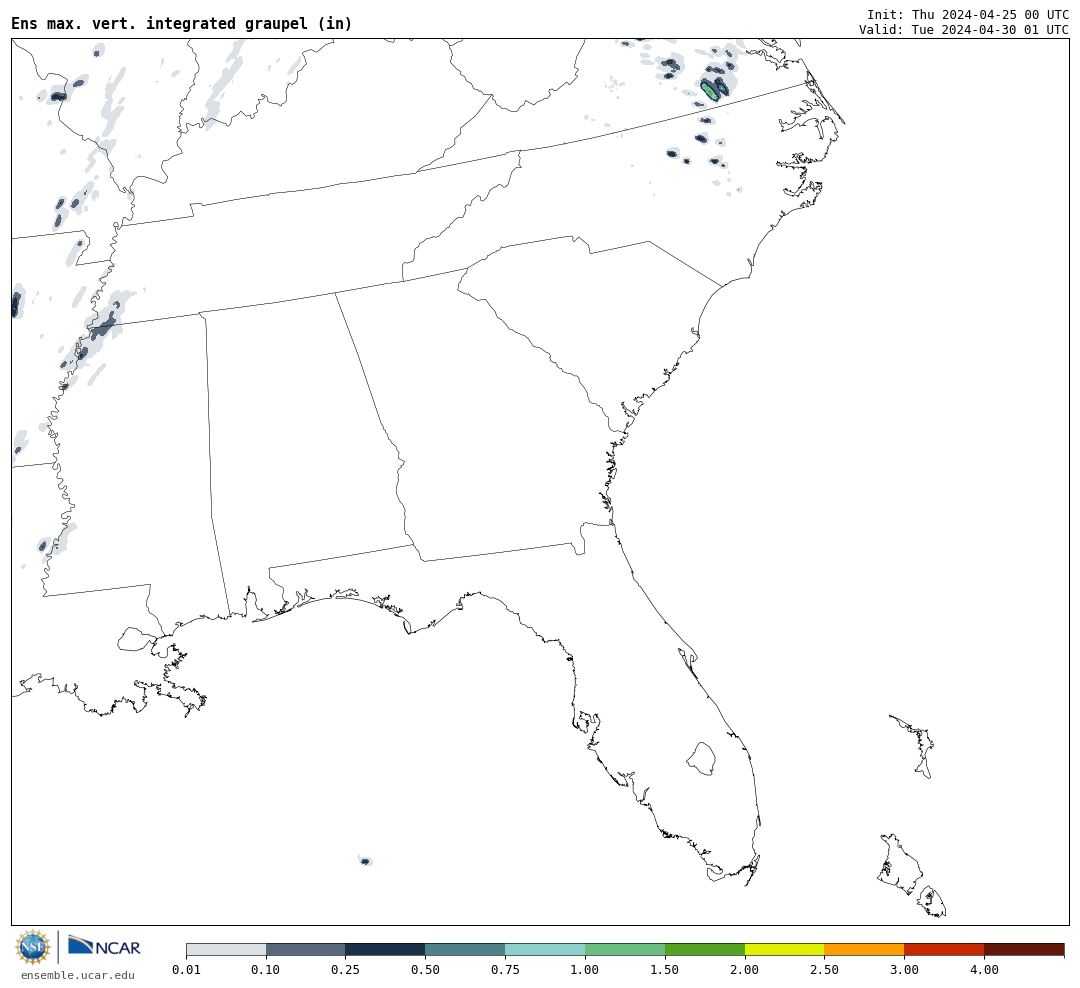This screenshot has height=988, width=1080.
Task: Click the colorbar label '2.50'
Action: click(824, 970)
